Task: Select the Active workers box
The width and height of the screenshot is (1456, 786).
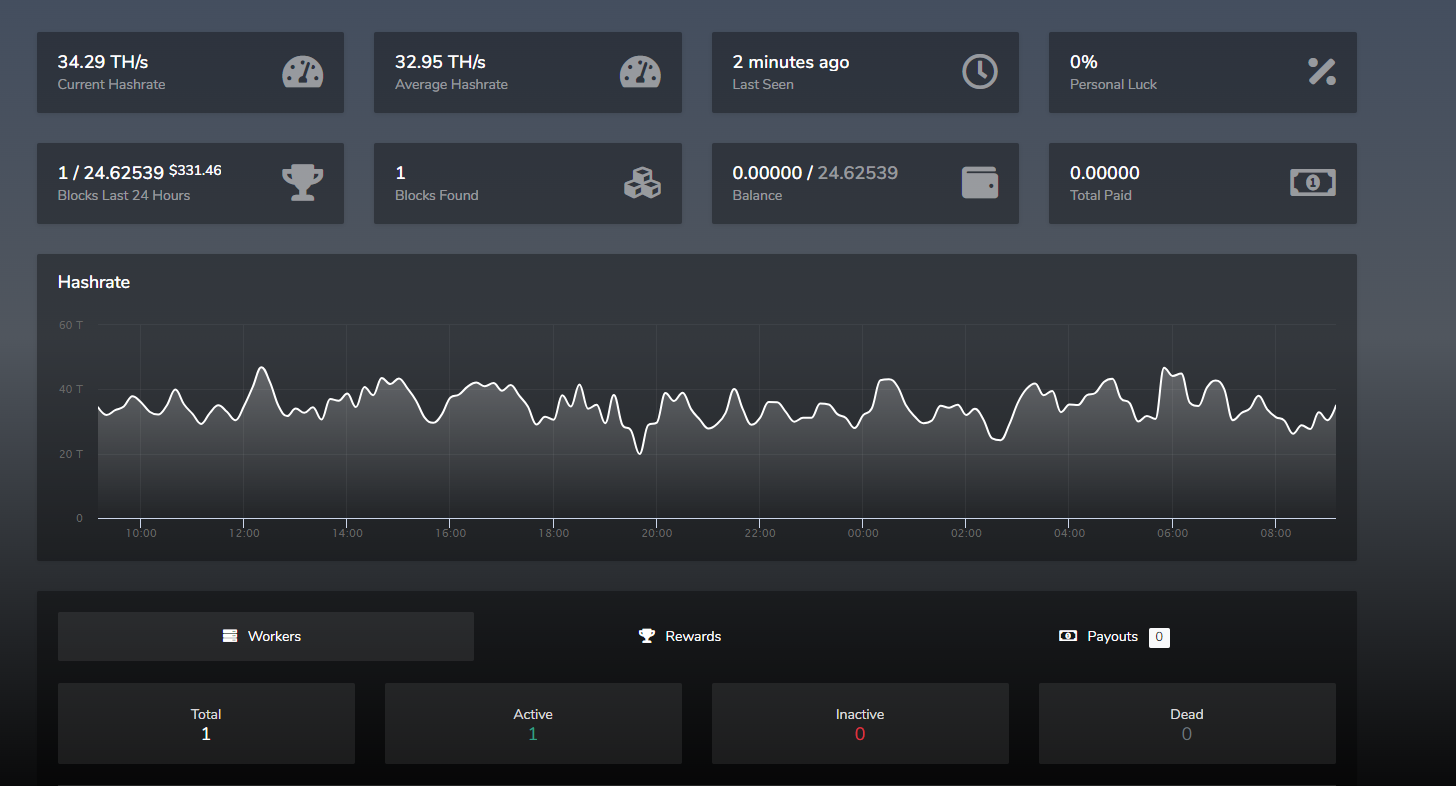Action: 533,724
